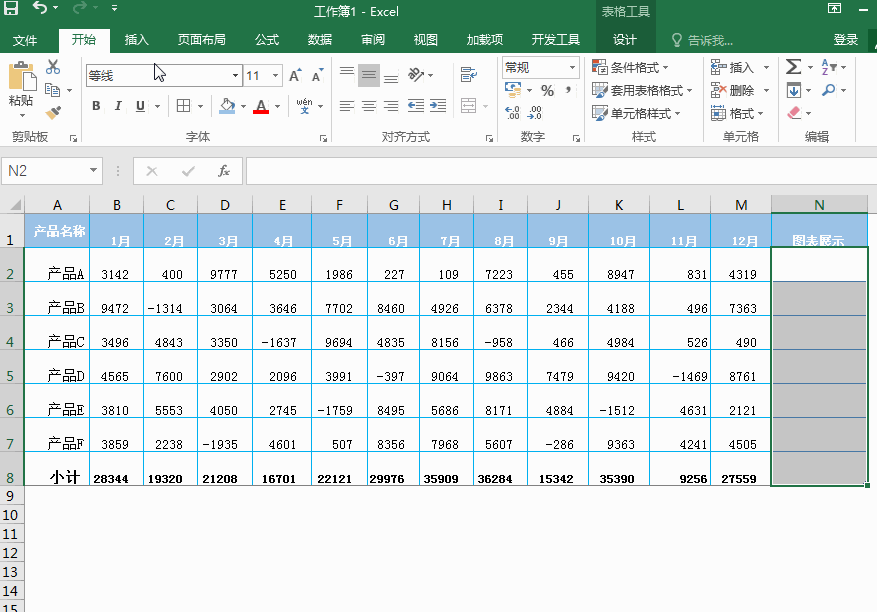This screenshot has height=612, width=877.
Task: Click the Cut scissors icon
Action: point(53,67)
